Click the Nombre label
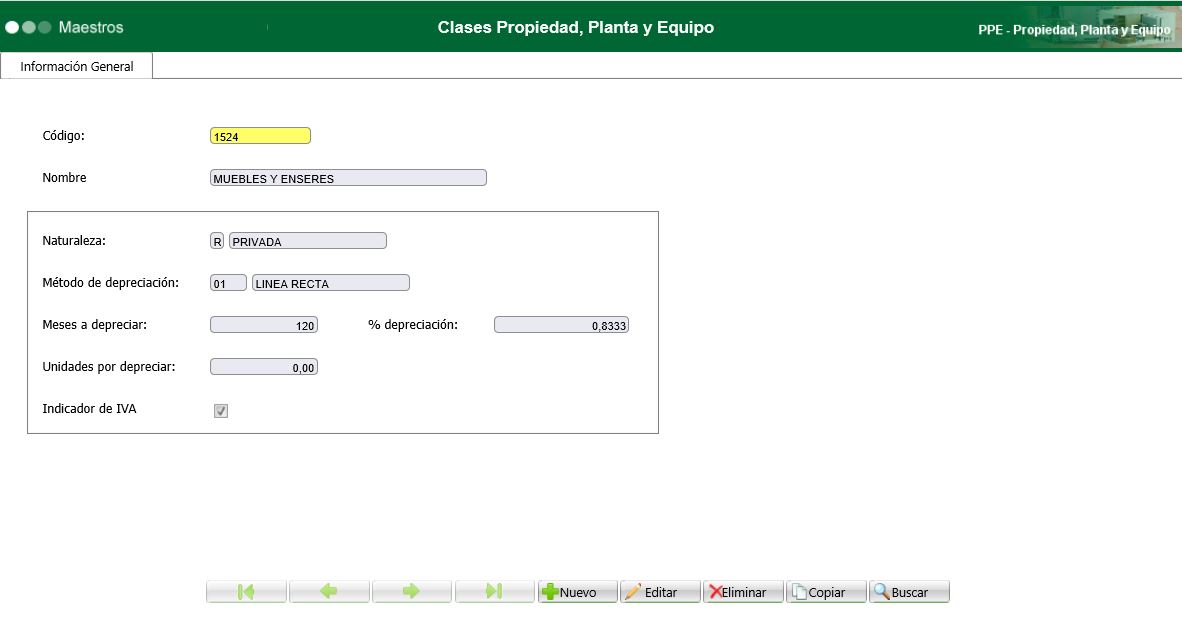Screen dimensions: 1182x643 64,178
